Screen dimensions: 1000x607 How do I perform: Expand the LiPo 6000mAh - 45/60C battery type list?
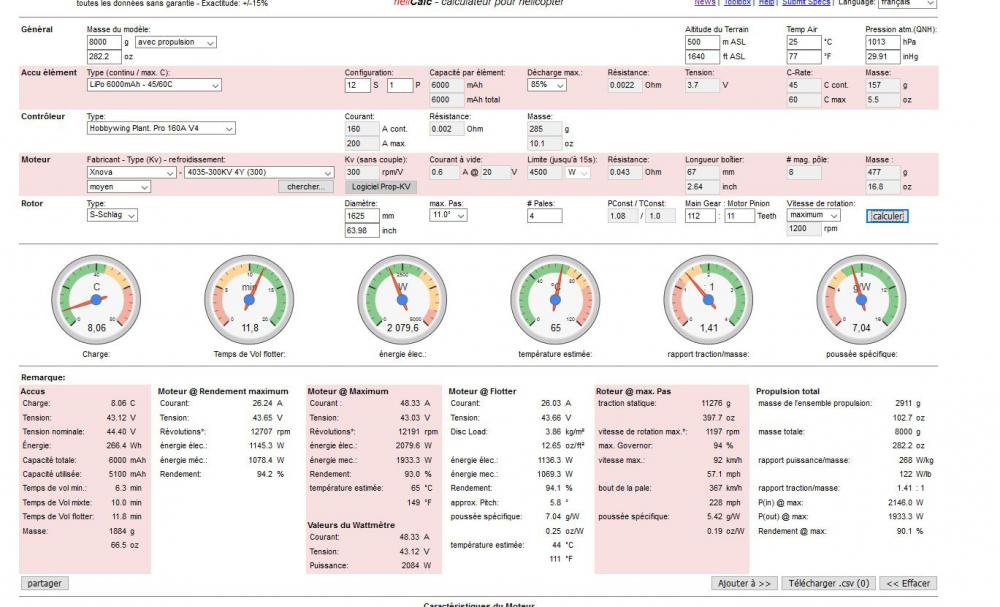(154, 85)
